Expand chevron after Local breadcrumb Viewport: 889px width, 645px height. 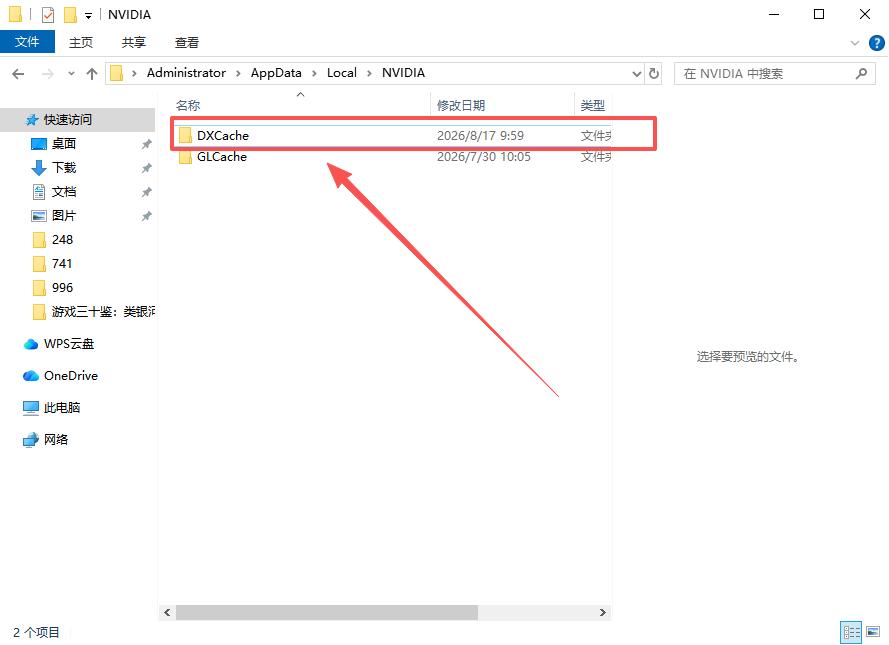click(369, 74)
